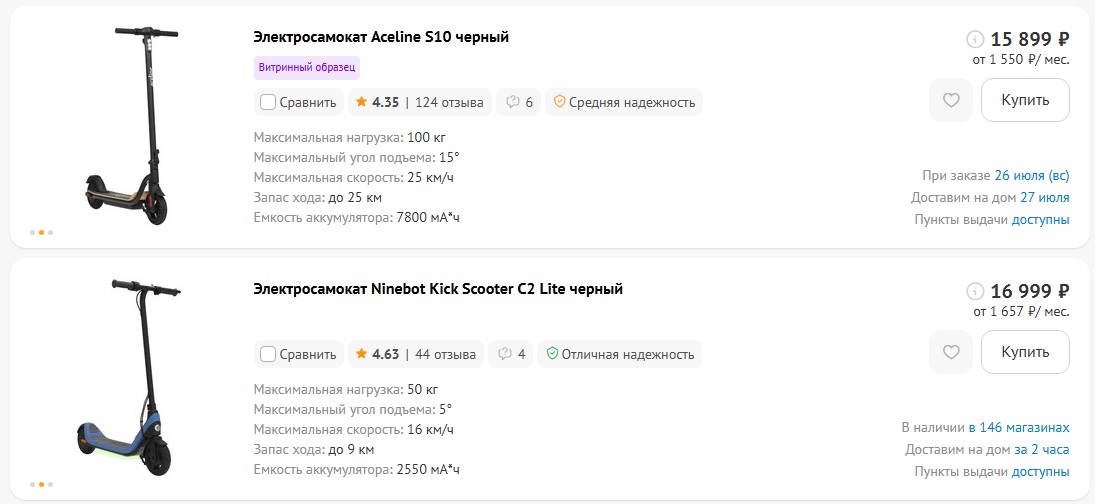Image resolution: width=1095 pixels, height=504 pixels.
Task: Add Ninebot C2 Lite to favorites heart
Action: (950, 352)
